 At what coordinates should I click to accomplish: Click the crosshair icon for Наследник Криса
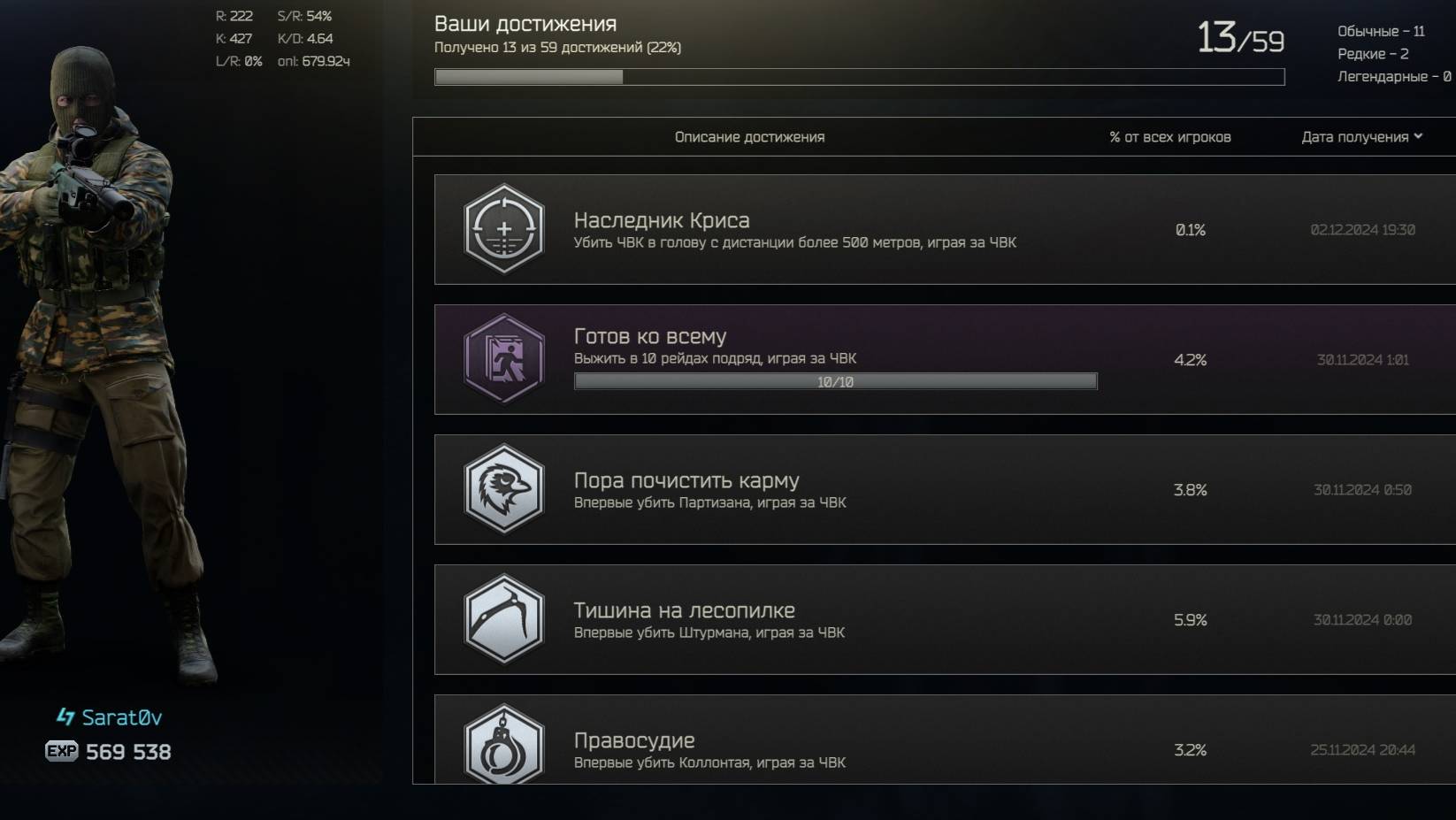(503, 229)
